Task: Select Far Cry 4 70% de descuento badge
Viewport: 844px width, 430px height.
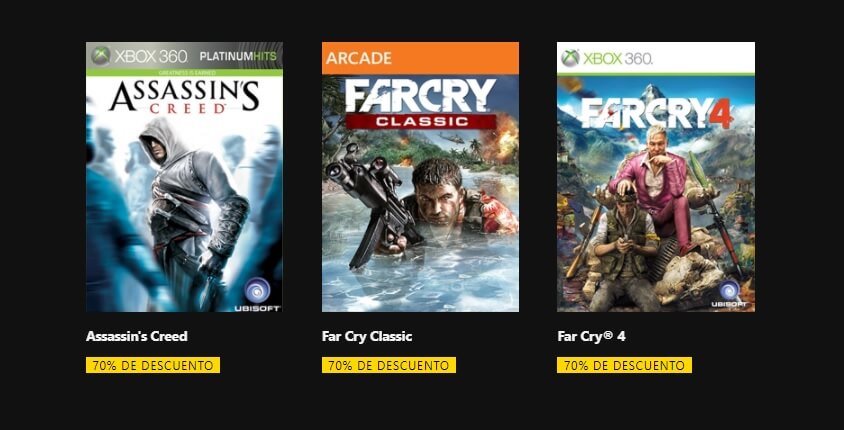Action: tap(624, 365)
